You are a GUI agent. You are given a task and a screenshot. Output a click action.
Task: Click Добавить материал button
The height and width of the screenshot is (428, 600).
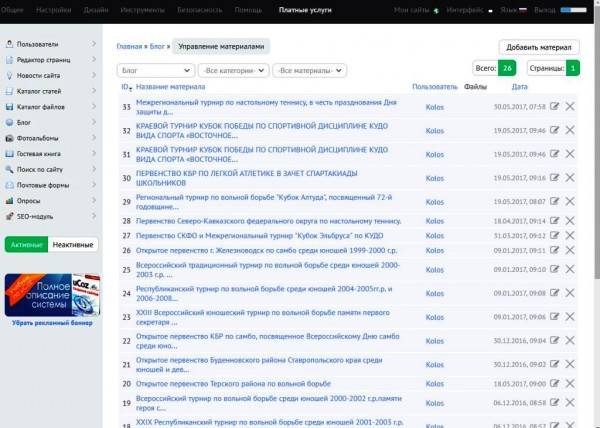coord(539,47)
